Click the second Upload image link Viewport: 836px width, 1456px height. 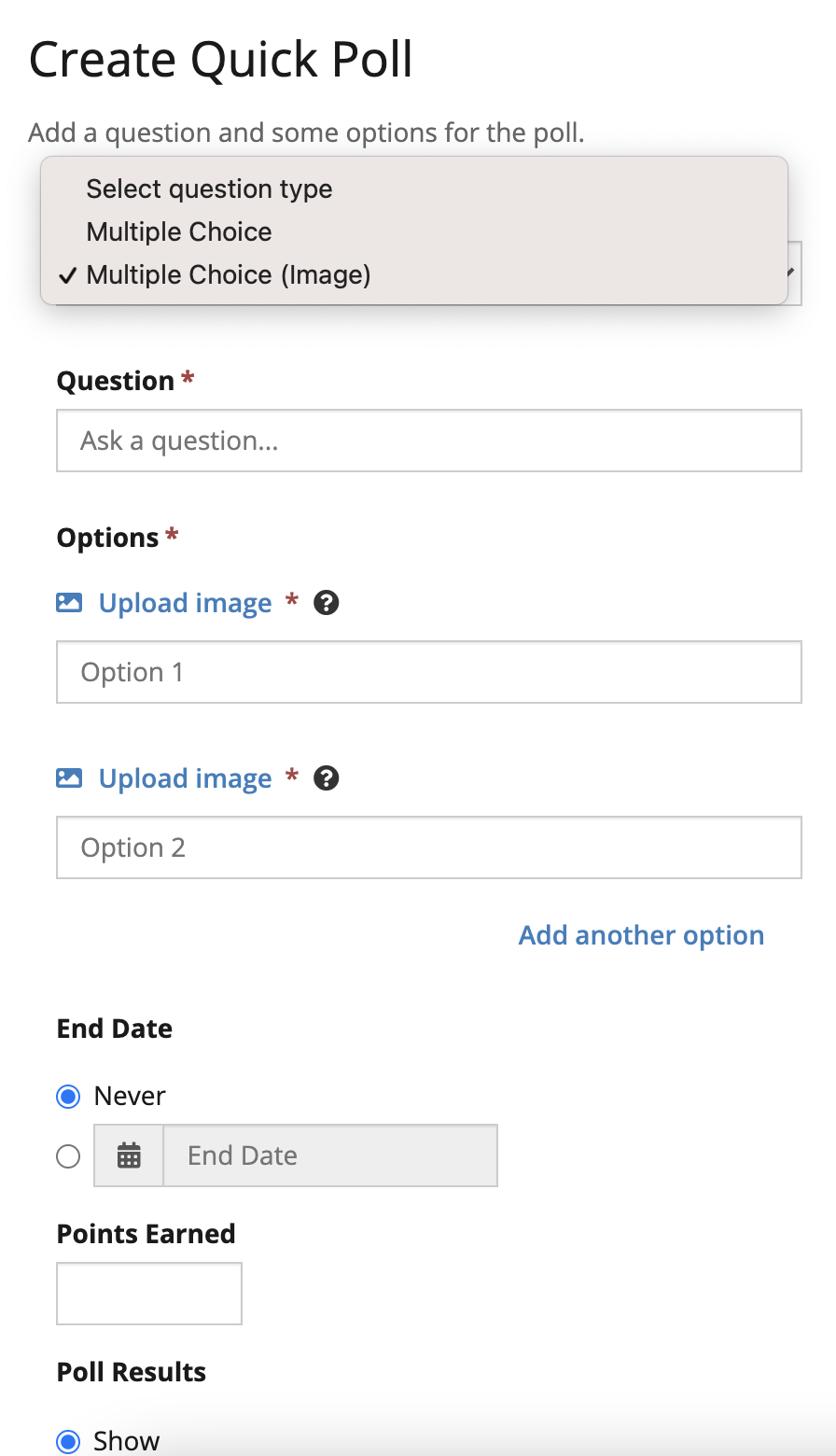coord(185,778)
